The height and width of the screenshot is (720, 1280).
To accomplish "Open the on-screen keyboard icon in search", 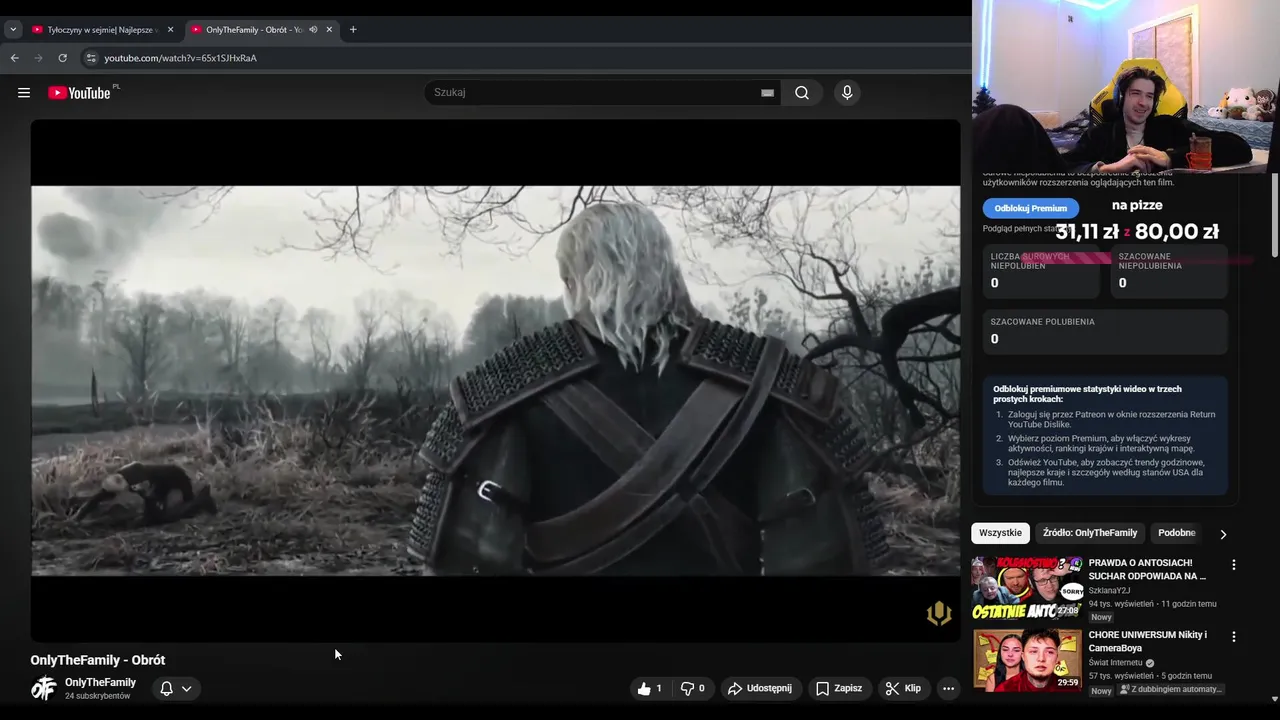I will pyautogui.click(x=767, y=93).
